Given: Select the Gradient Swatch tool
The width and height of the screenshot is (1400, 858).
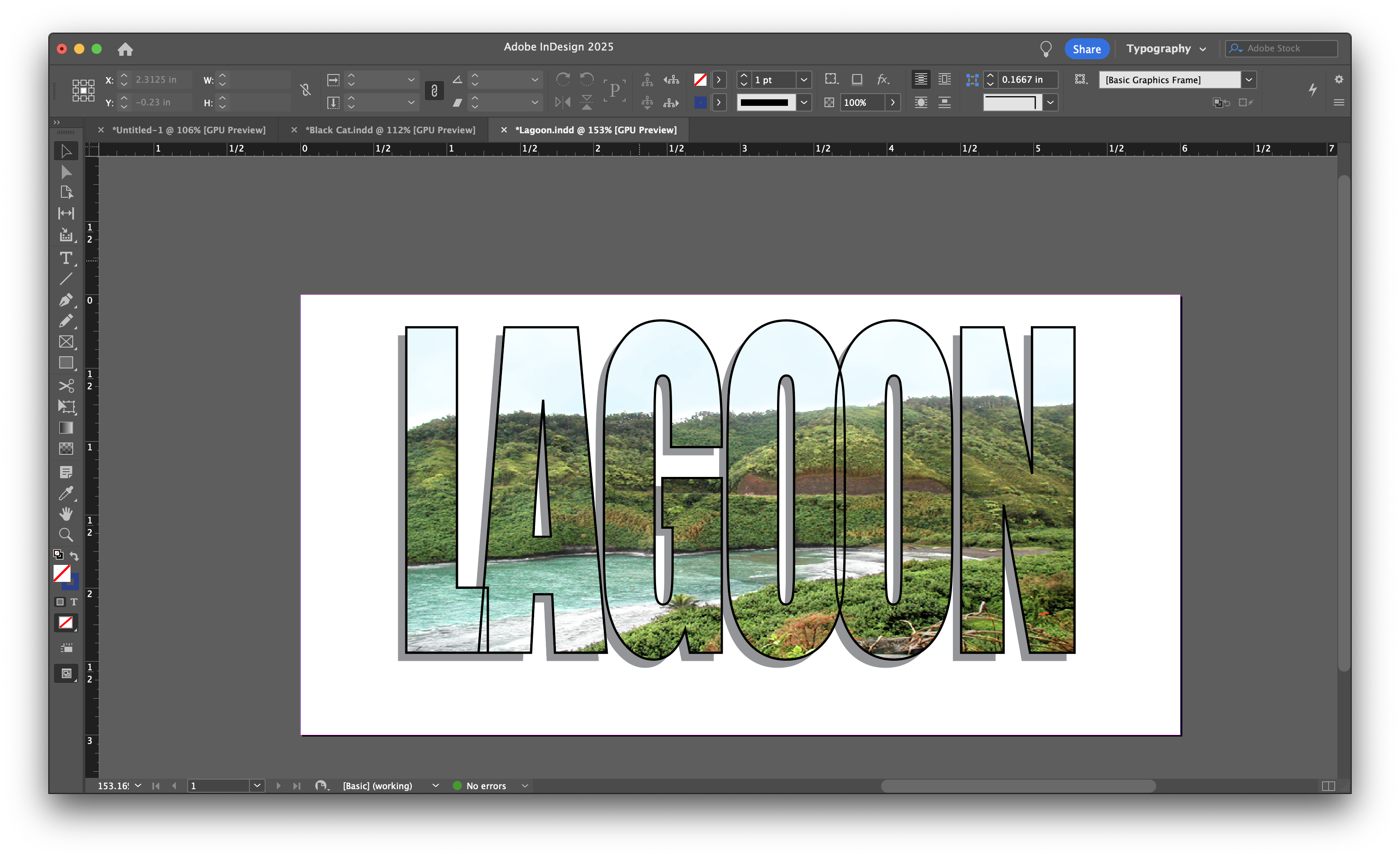Looking at the screenshot, I should 66,428.
